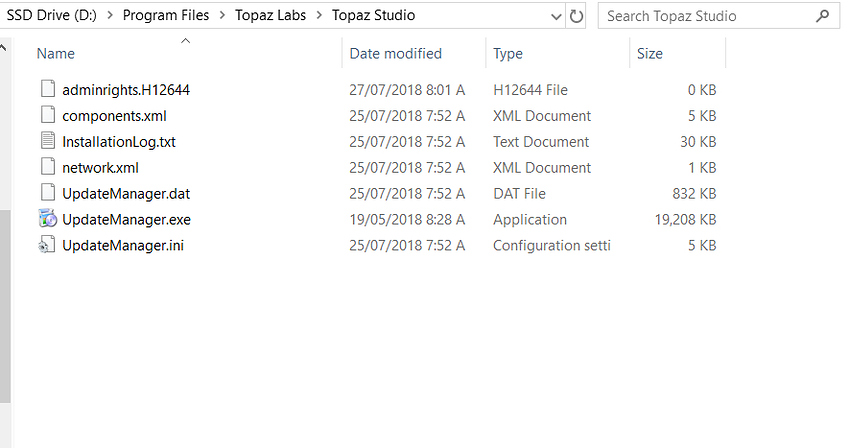Click the adminrights.H12644 file icon
850x448 pixels.
tap(48, 89)
